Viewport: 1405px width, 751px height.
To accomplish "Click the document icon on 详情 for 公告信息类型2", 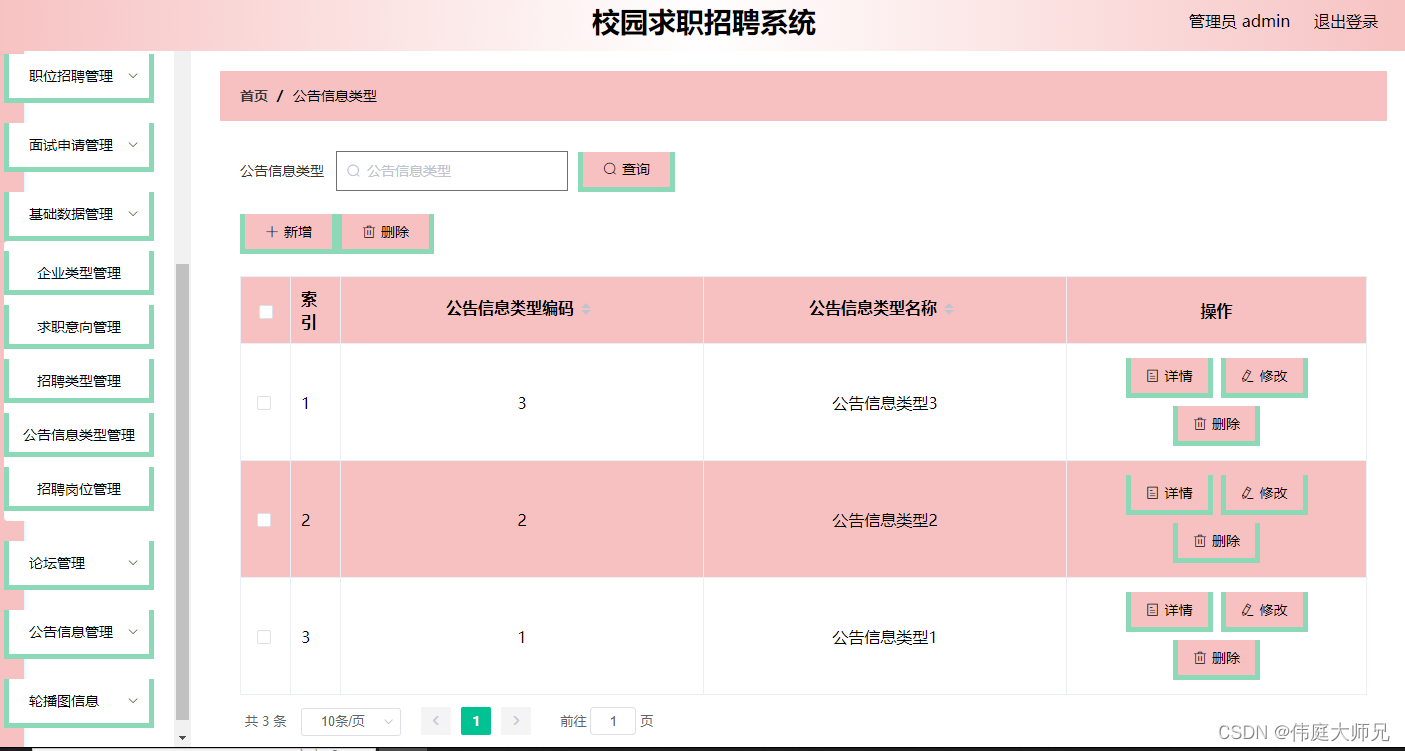I will pyautogui.click(x=1152, y=493).
